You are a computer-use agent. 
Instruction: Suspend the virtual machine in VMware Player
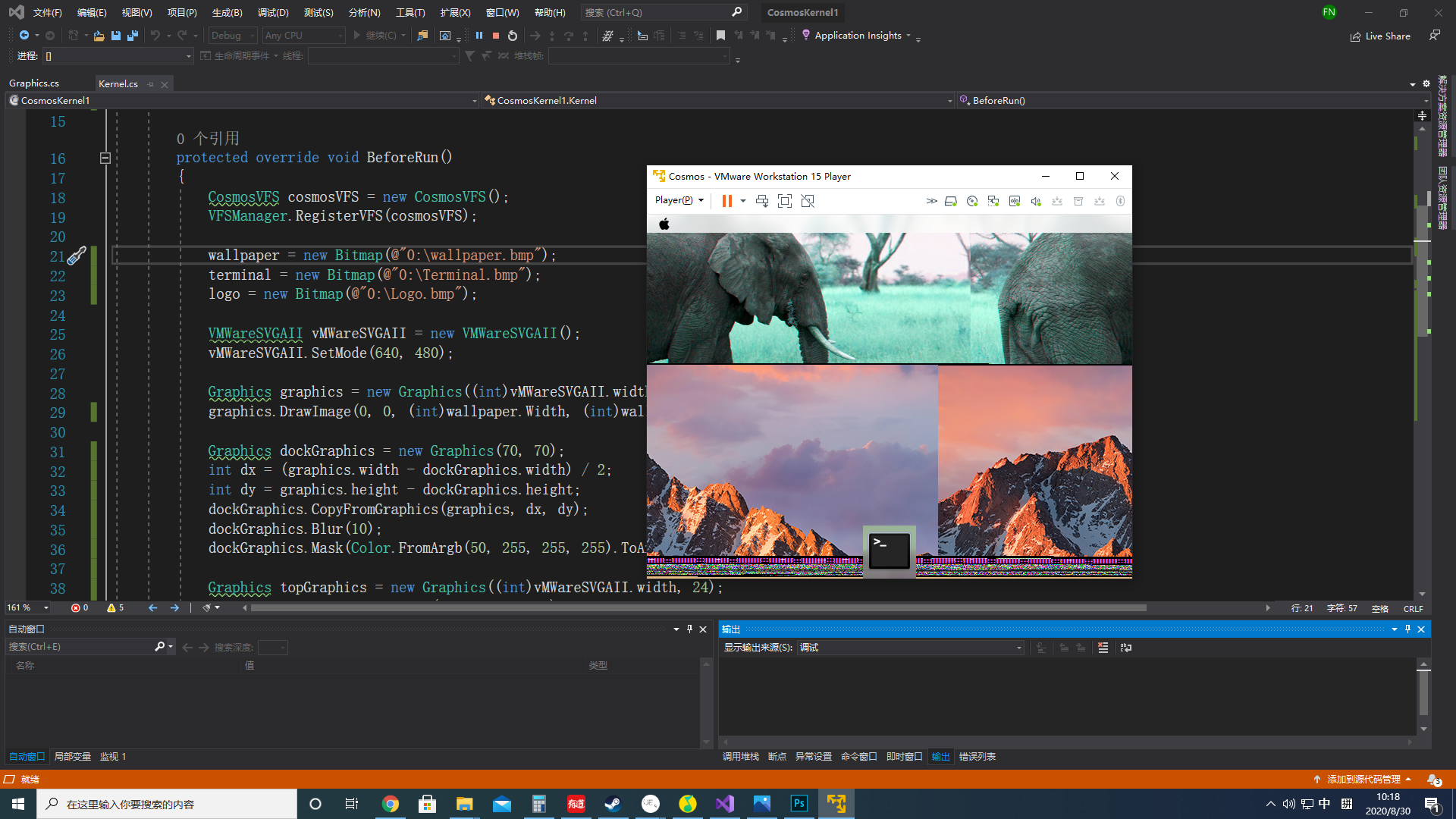pos(726,200)
